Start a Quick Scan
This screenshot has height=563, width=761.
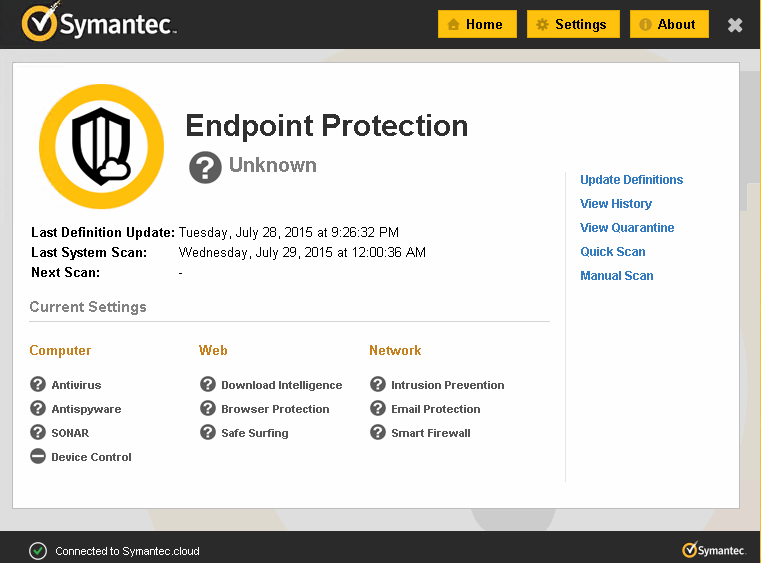pyautogui.click(x=613, y=252)
